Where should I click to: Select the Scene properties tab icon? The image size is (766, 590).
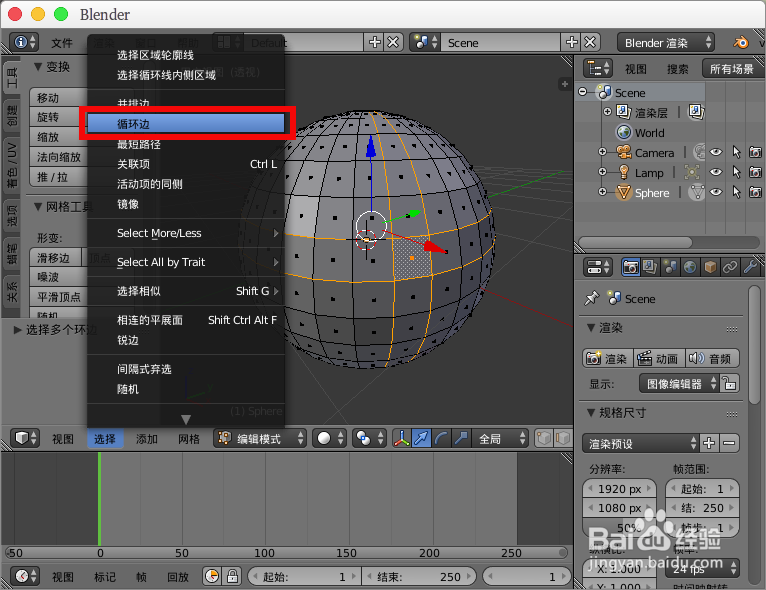click(670, 267)
